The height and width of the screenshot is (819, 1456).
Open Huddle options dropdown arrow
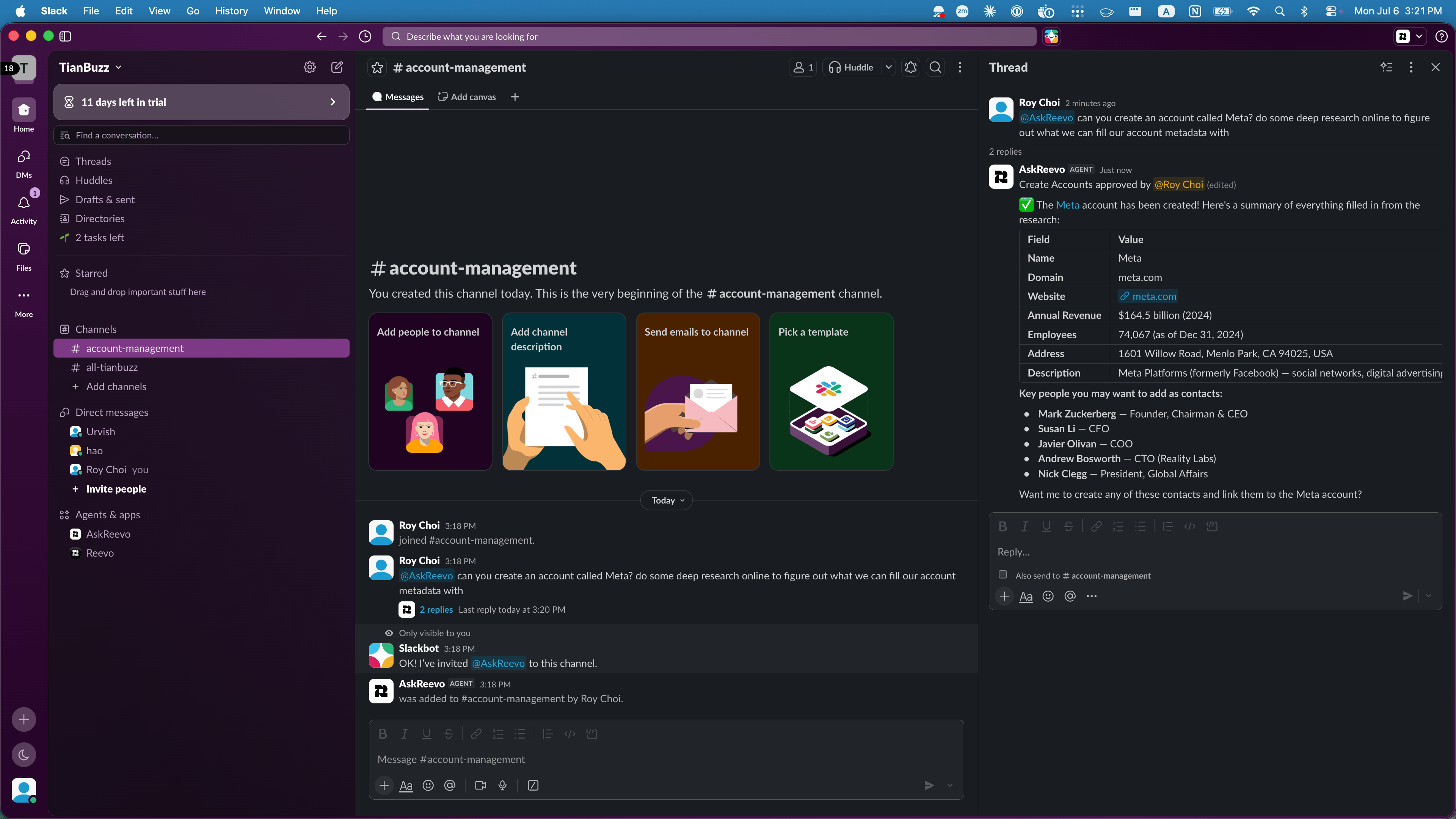pyautogui.click(x=888, y=67)
